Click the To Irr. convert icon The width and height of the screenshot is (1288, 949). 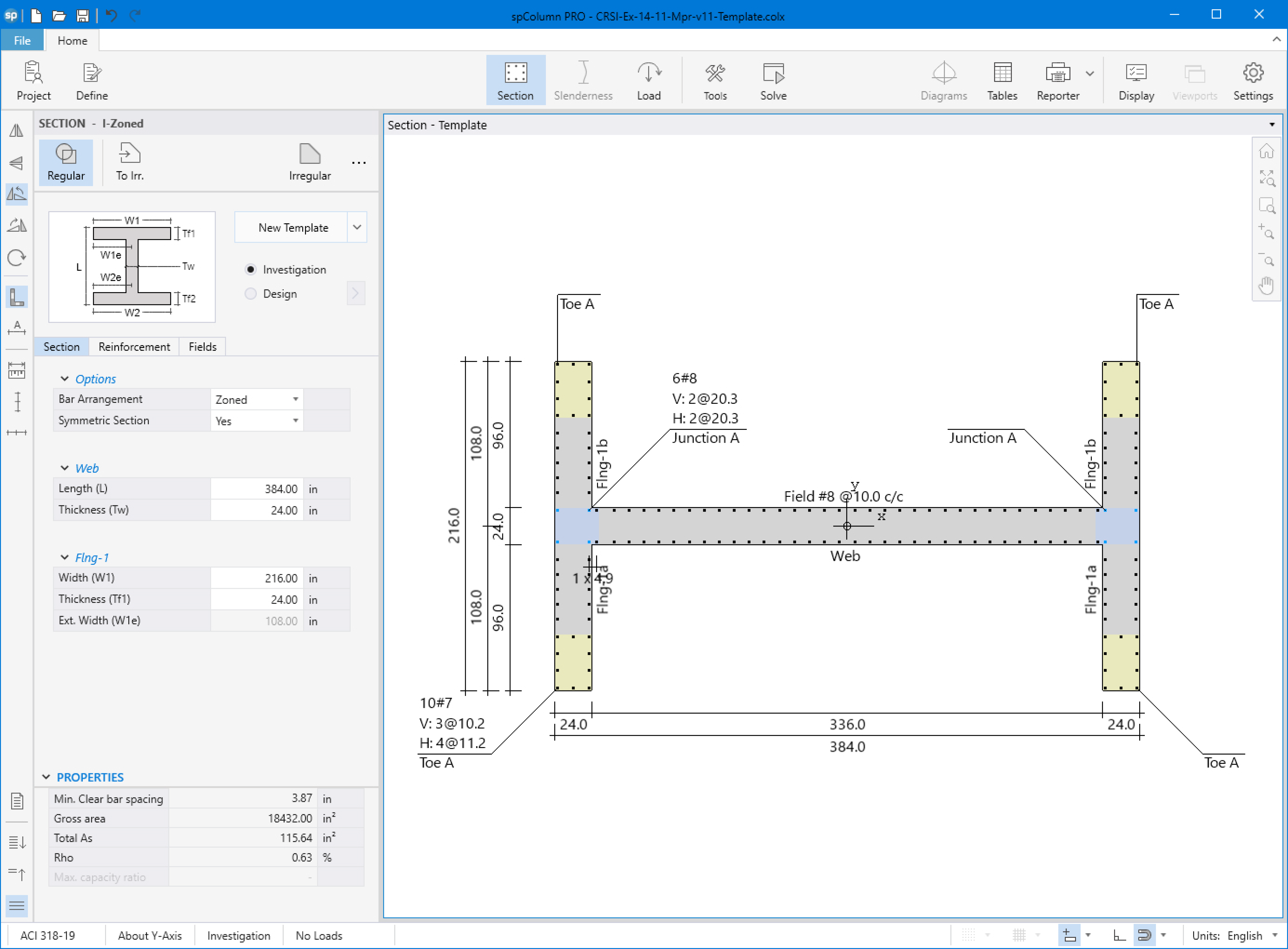point(130,163)
